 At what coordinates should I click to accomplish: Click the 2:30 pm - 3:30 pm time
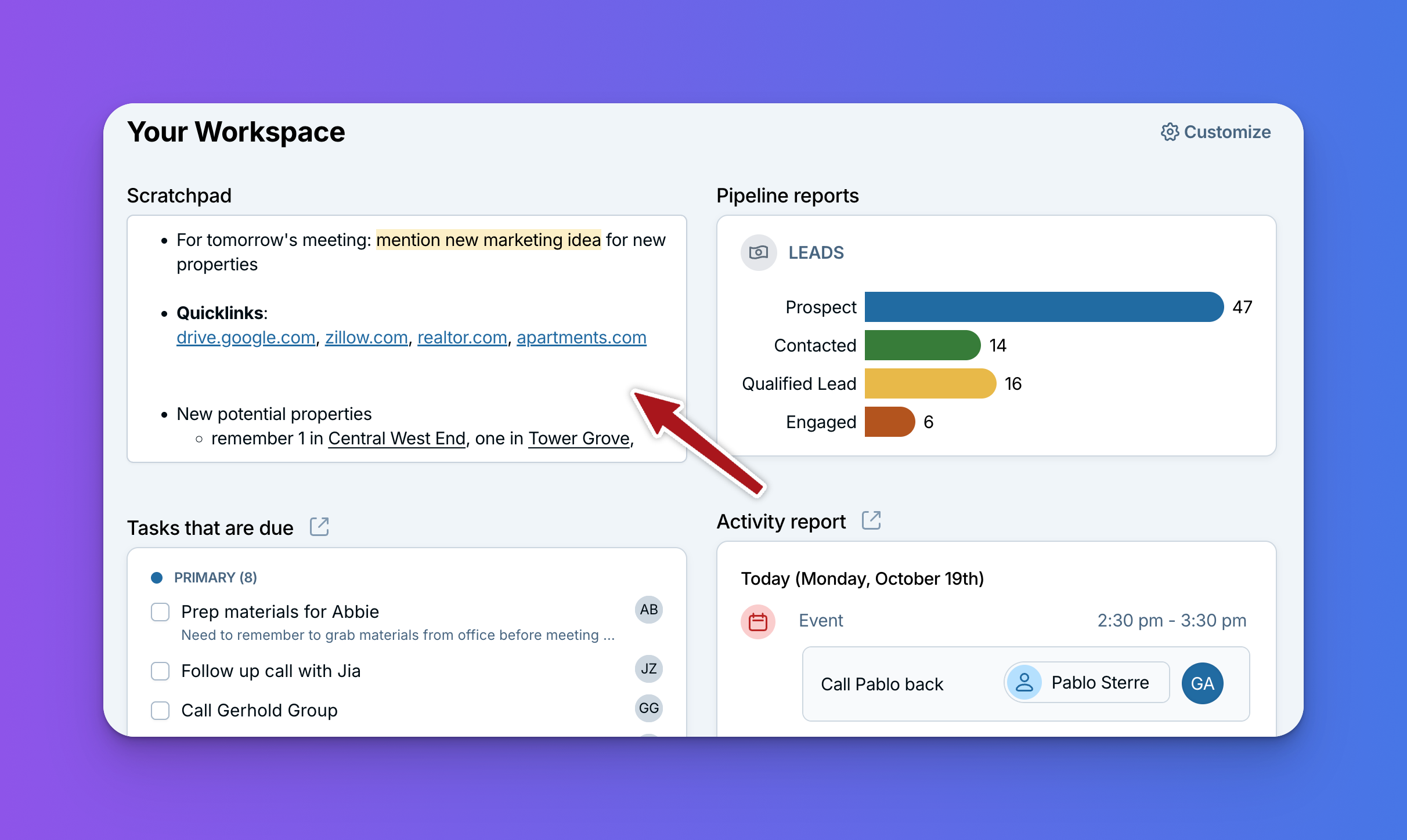[1171, 620]
